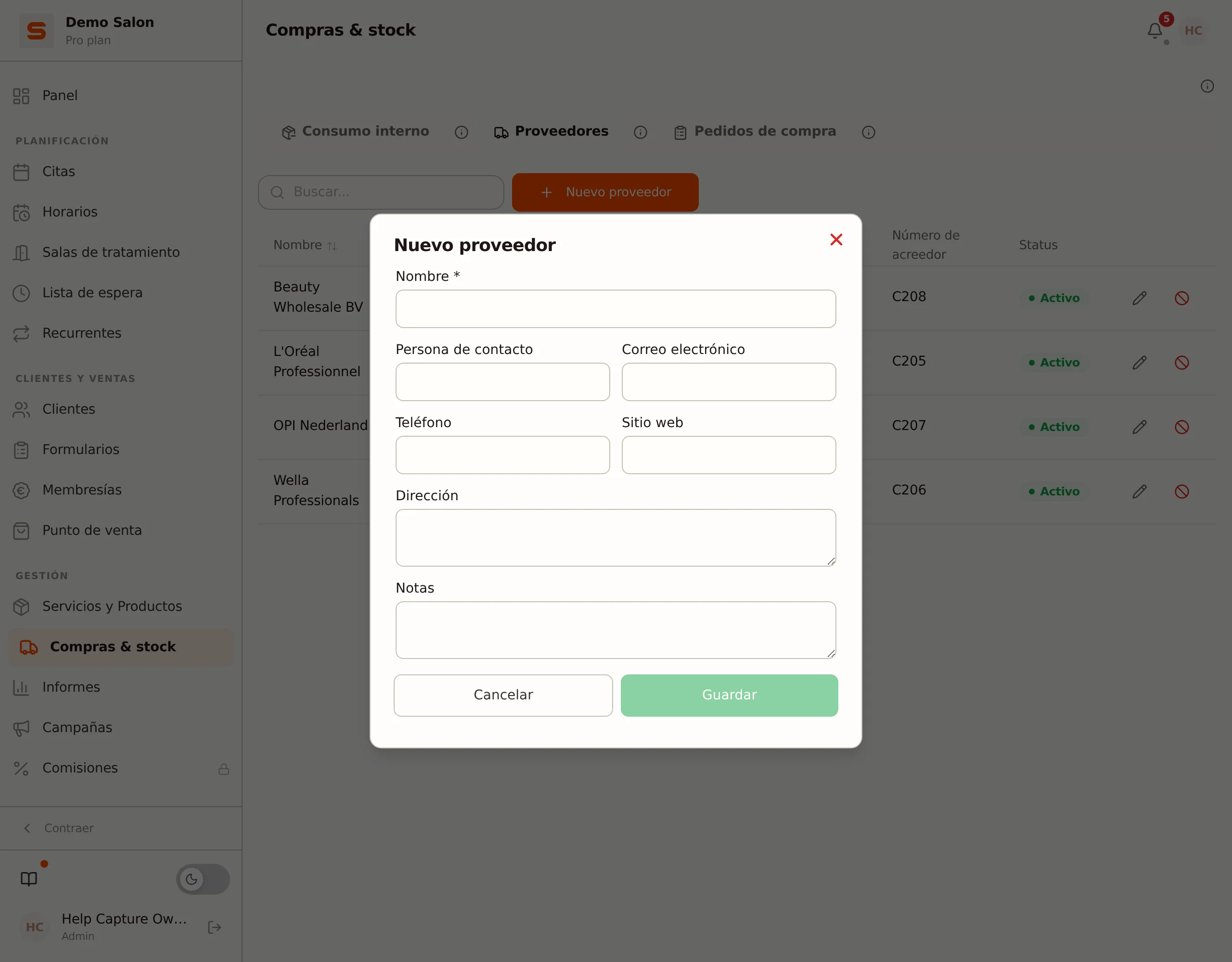Open the Pedidos de compra tab

(755, 131)
